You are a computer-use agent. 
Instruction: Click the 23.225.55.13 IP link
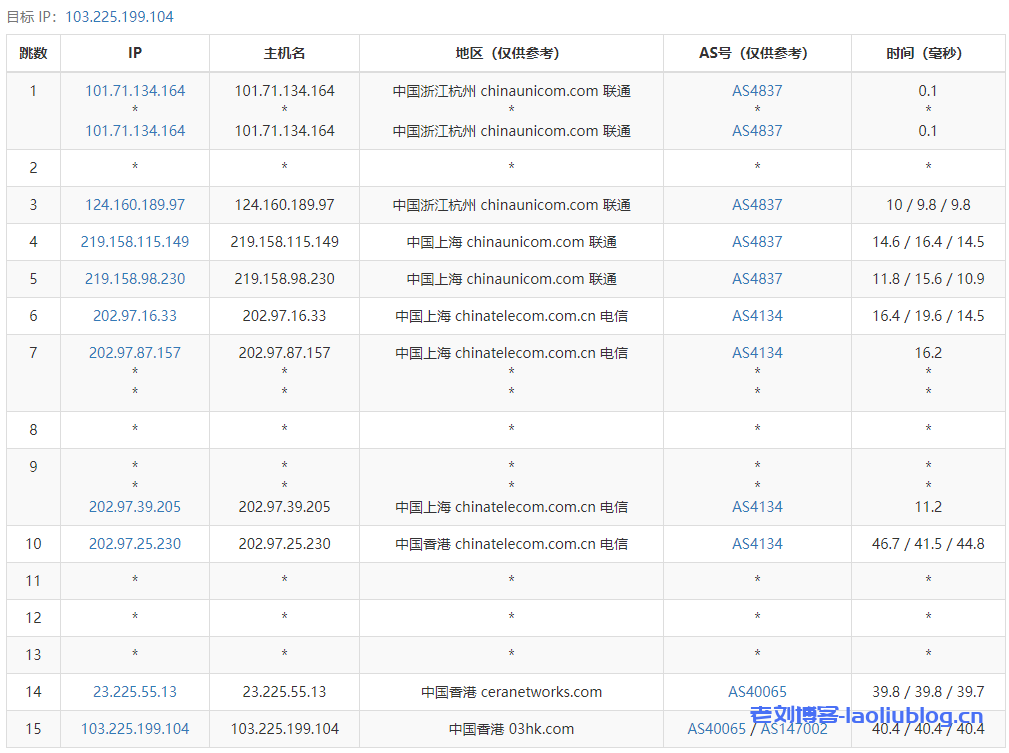pyautogui.click(x=135, y=692)
